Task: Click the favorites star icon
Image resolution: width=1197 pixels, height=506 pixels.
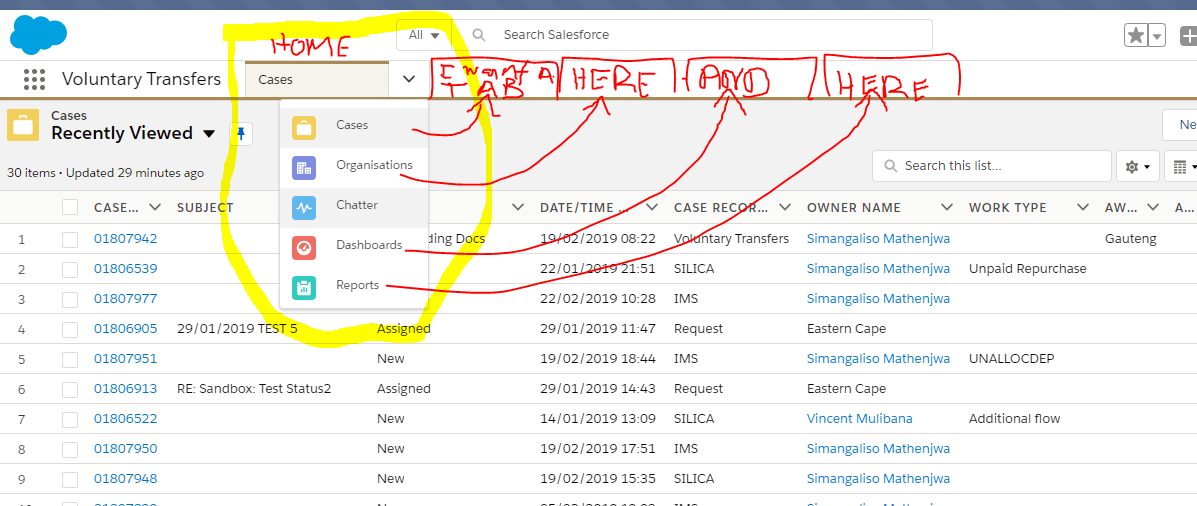Action: [x=1136, y=35]
